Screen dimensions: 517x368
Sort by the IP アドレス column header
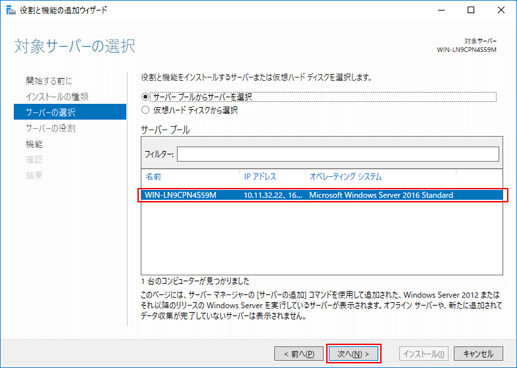coord(260,176)
